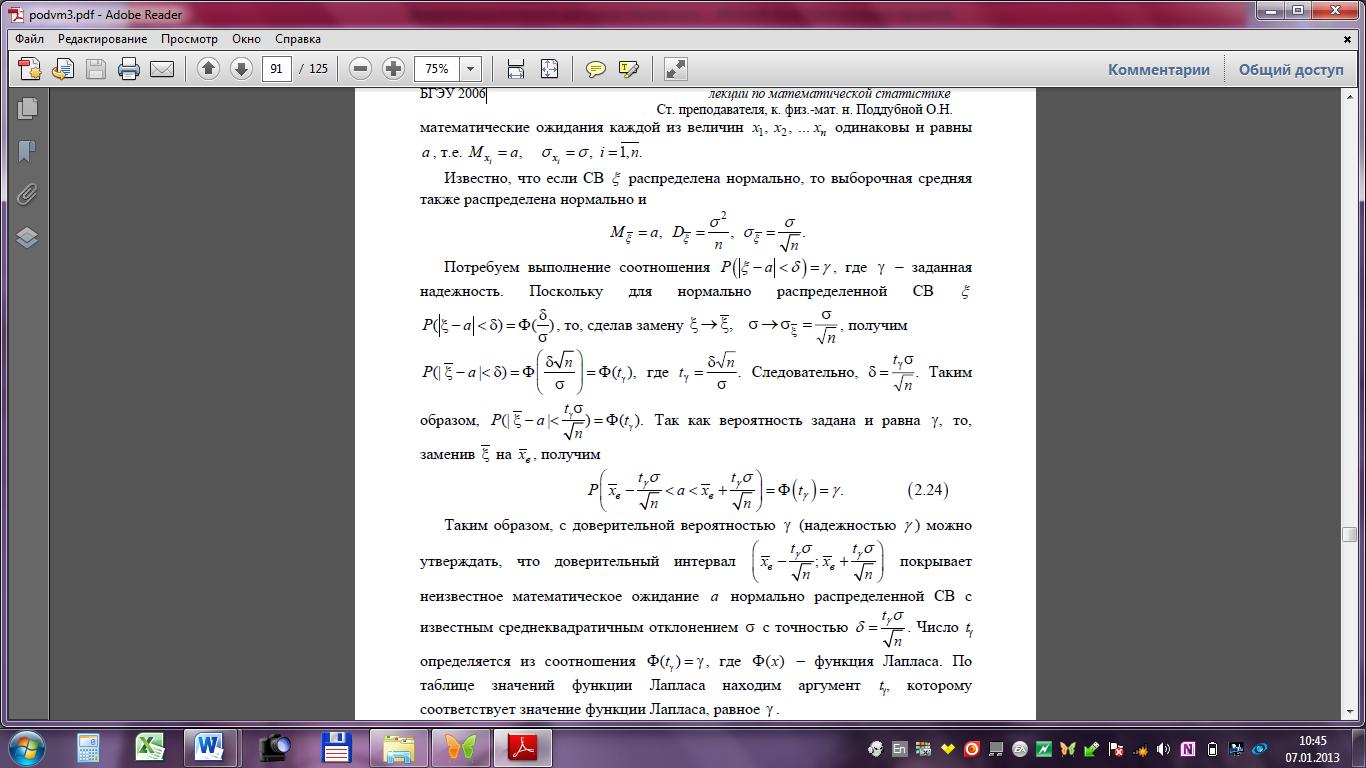
Task: Select the highlight text tool
Action: [629, 69]
